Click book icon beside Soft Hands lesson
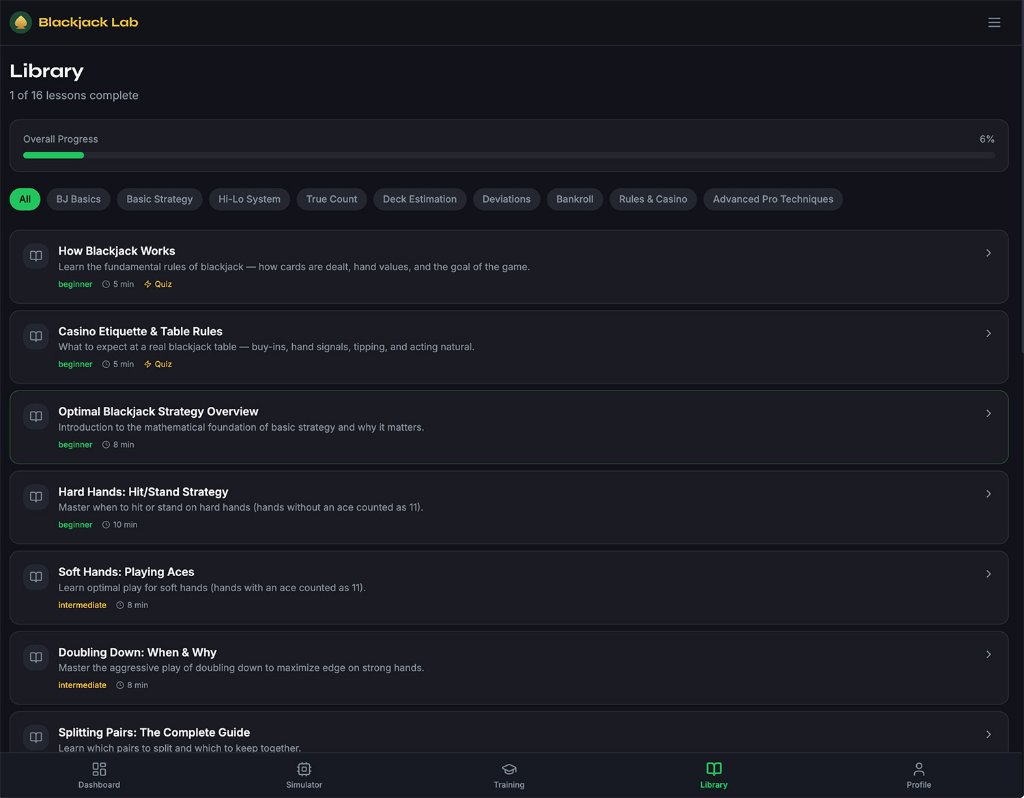 point(36,577)
